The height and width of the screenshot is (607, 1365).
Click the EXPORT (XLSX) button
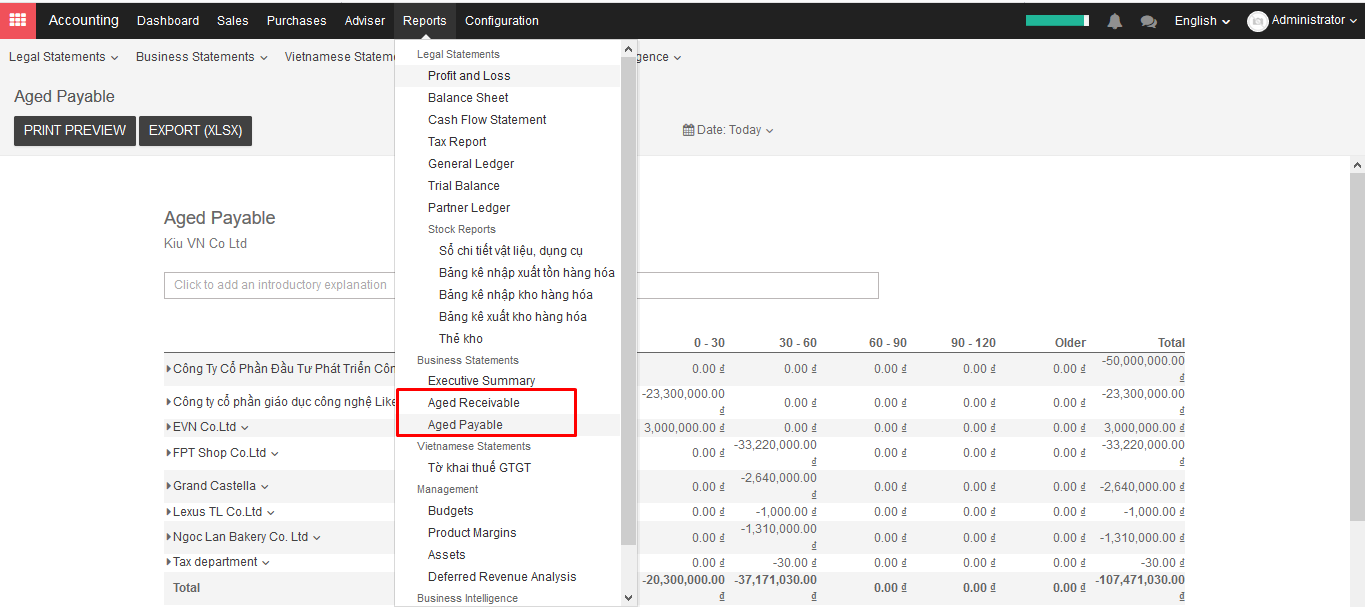tap(196, 131)
